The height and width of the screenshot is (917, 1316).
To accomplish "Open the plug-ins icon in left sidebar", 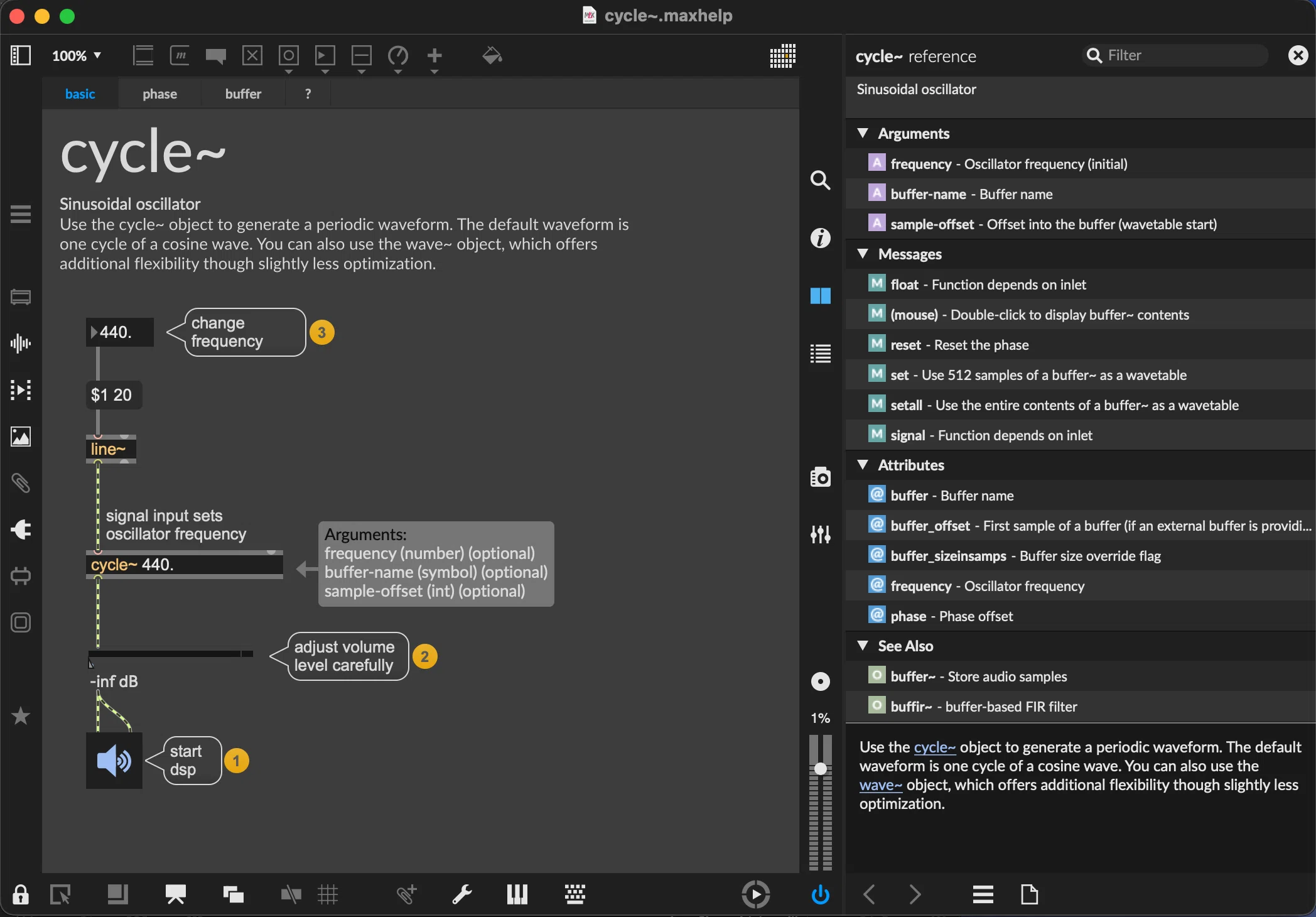I will tap(21, 529).
